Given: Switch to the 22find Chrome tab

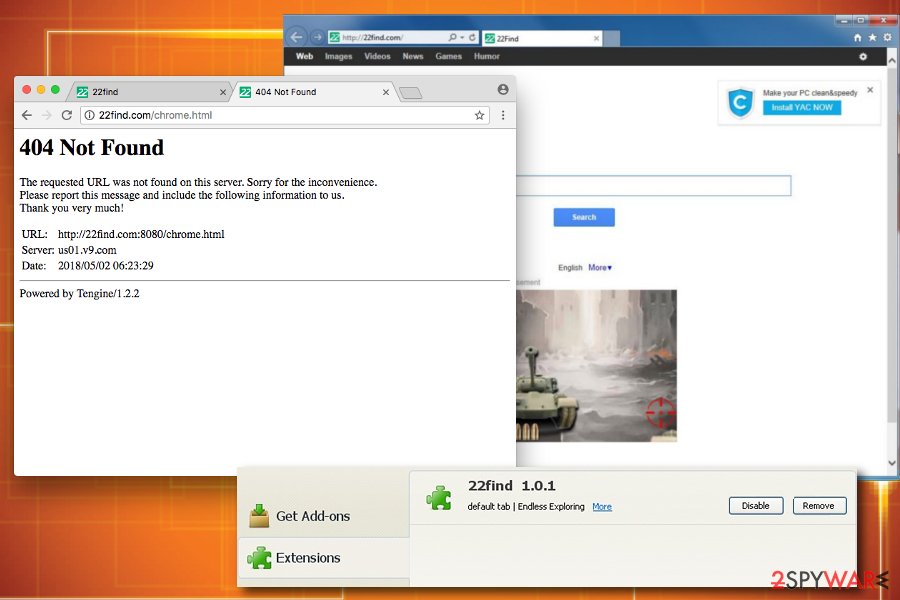Looking at the screenshot, I should [x=150, y=92].
